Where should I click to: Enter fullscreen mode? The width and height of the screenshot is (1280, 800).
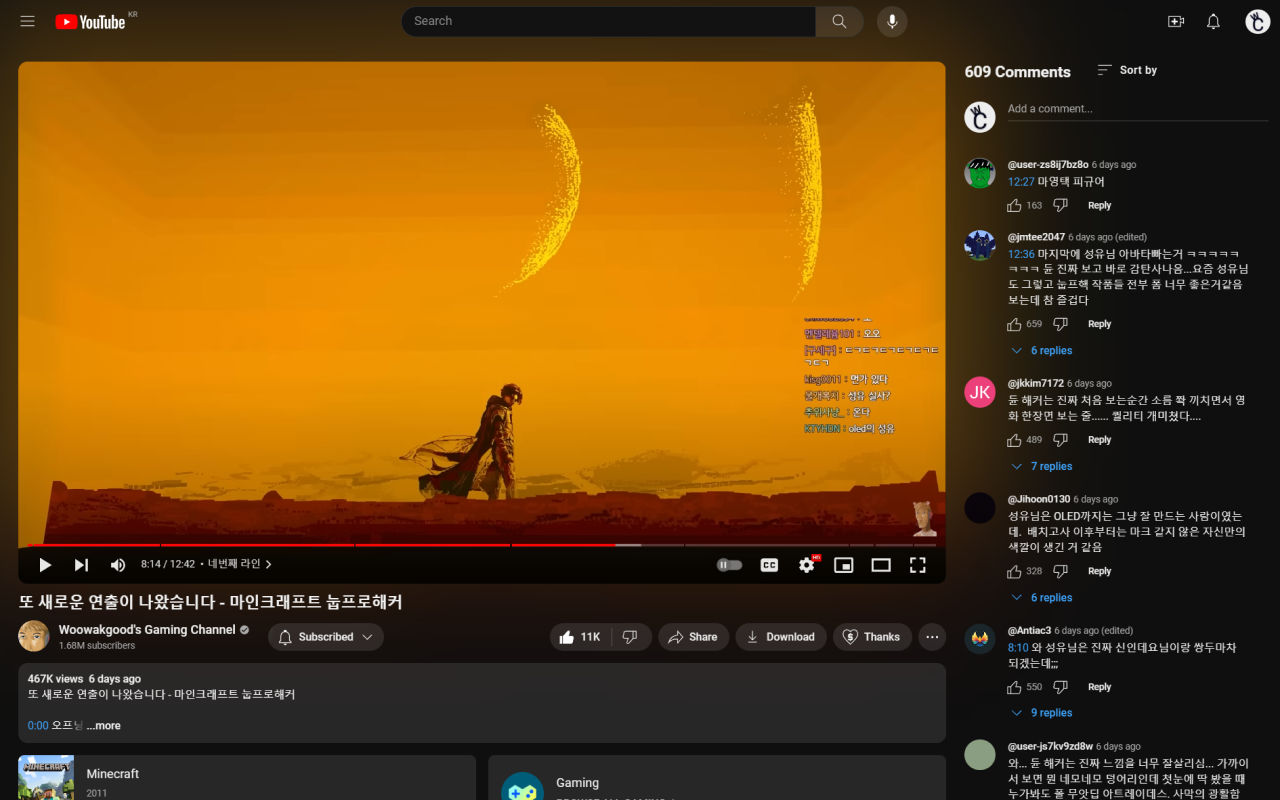917,564
